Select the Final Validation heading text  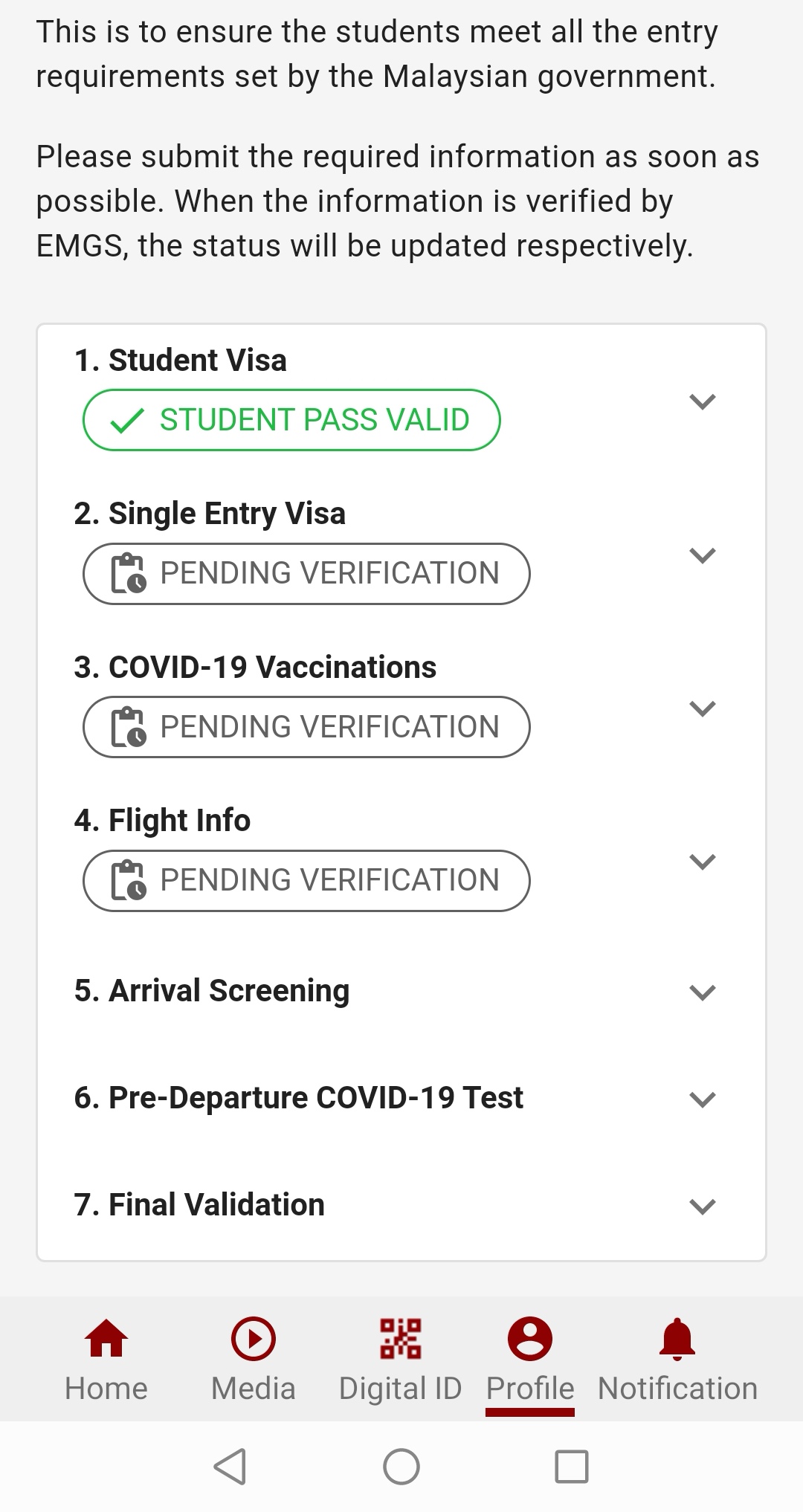pyautogui.click(x=199, y=1205)
